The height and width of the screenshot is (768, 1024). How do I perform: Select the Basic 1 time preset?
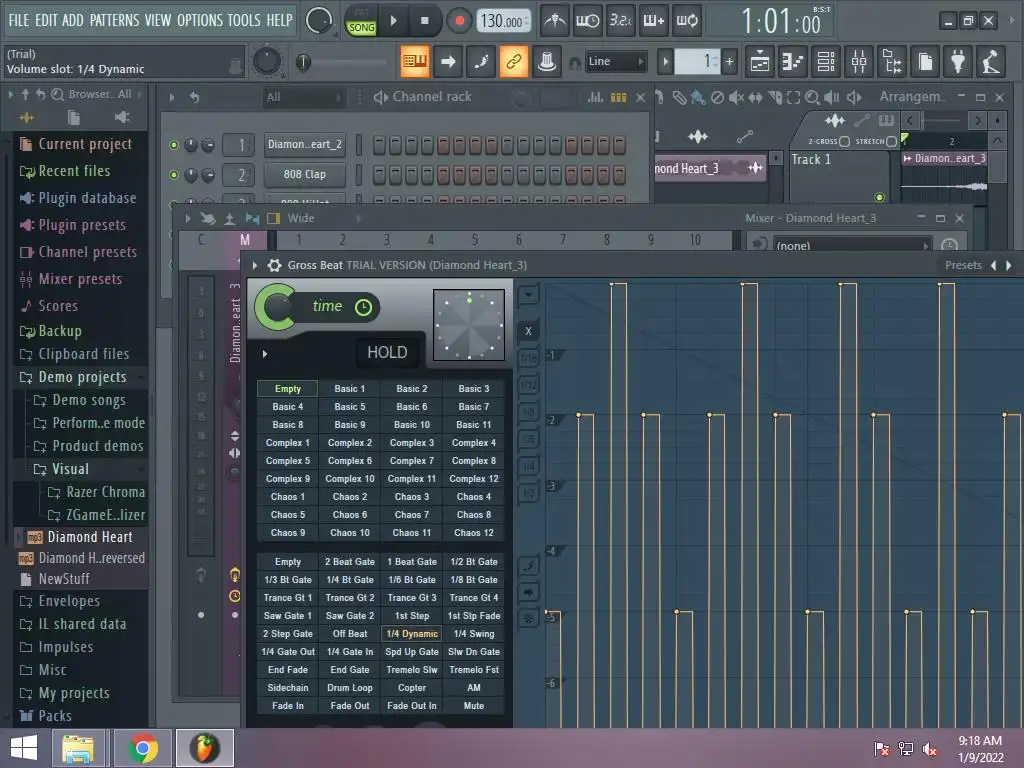[x=350, y=389]
